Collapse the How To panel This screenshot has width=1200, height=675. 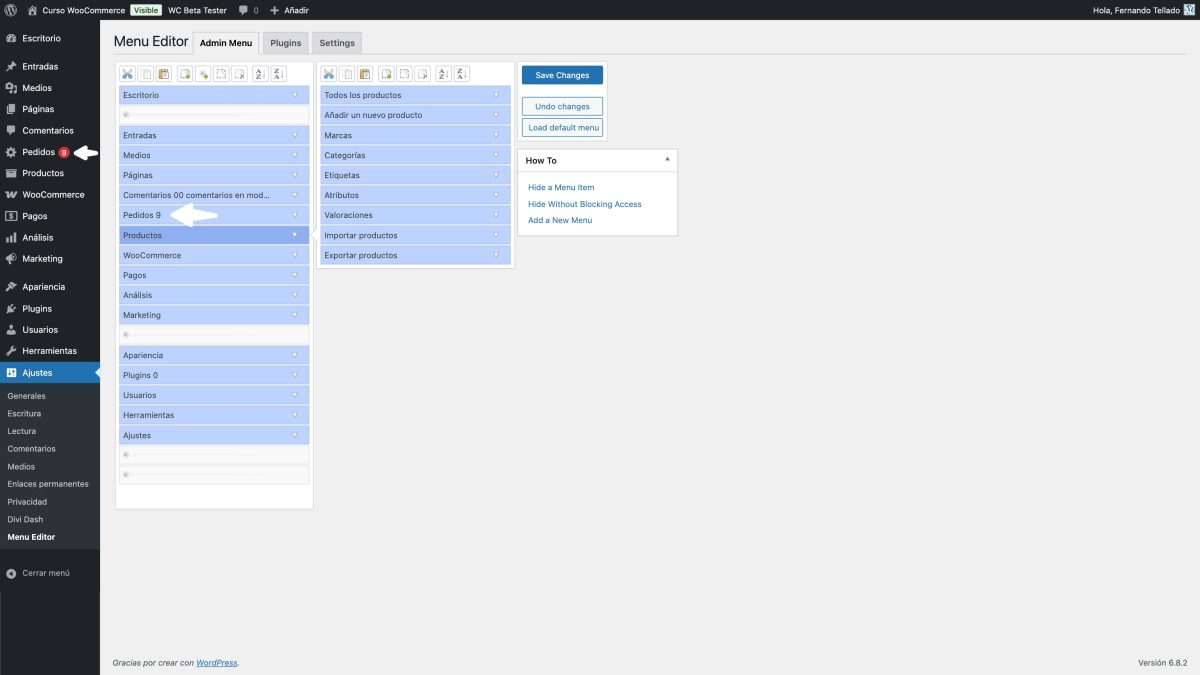pos(667,160)
